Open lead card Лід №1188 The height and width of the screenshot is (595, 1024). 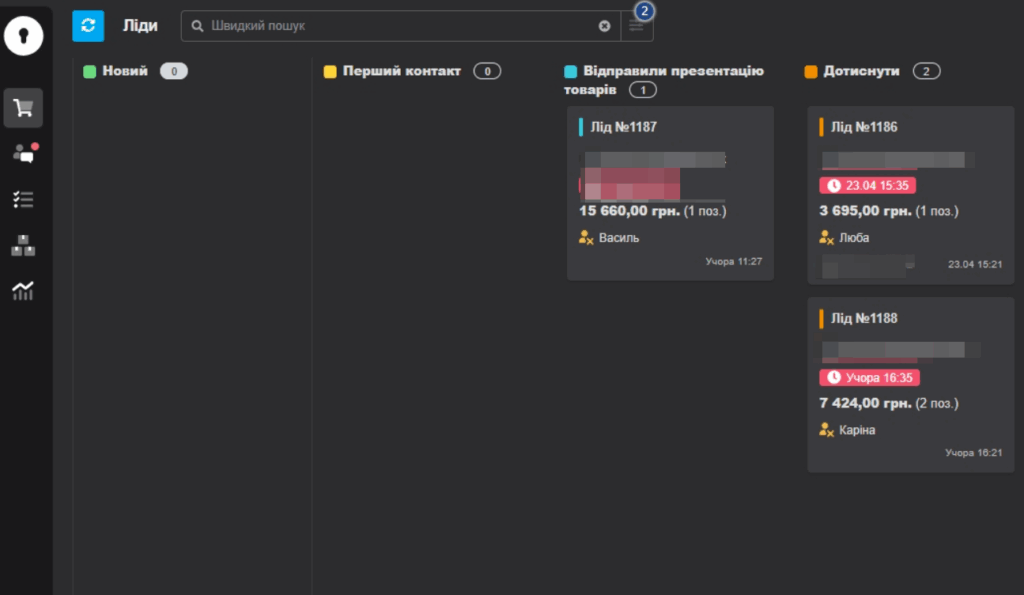864,318
